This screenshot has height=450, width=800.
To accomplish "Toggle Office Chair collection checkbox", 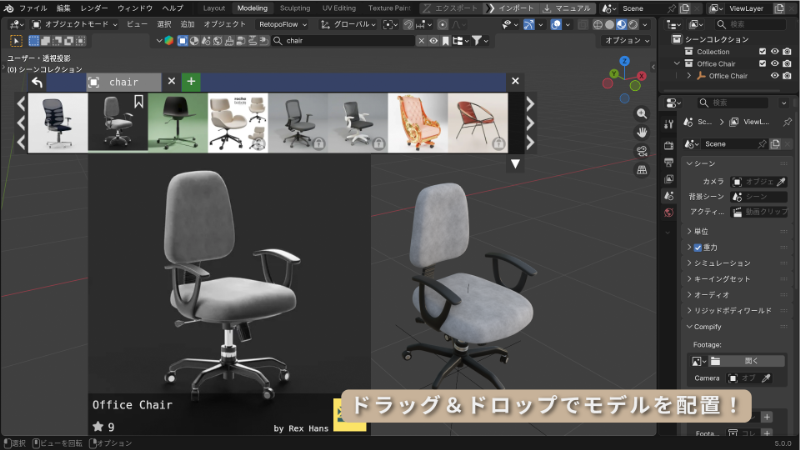I will click(x=762, y=64).
